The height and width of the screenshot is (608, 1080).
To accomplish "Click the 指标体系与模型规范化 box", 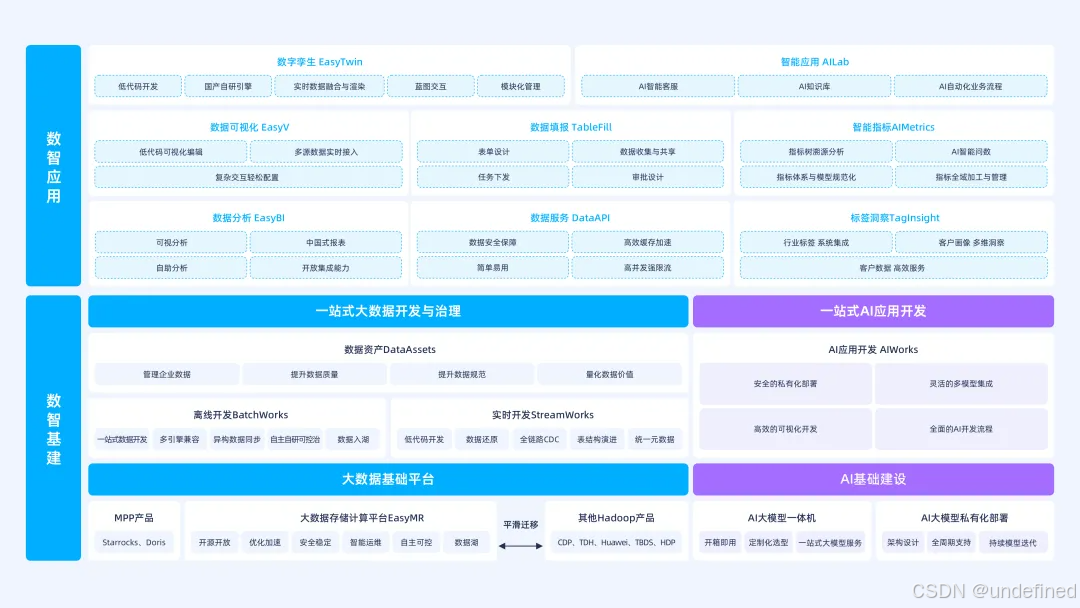I will pos(816,177).
